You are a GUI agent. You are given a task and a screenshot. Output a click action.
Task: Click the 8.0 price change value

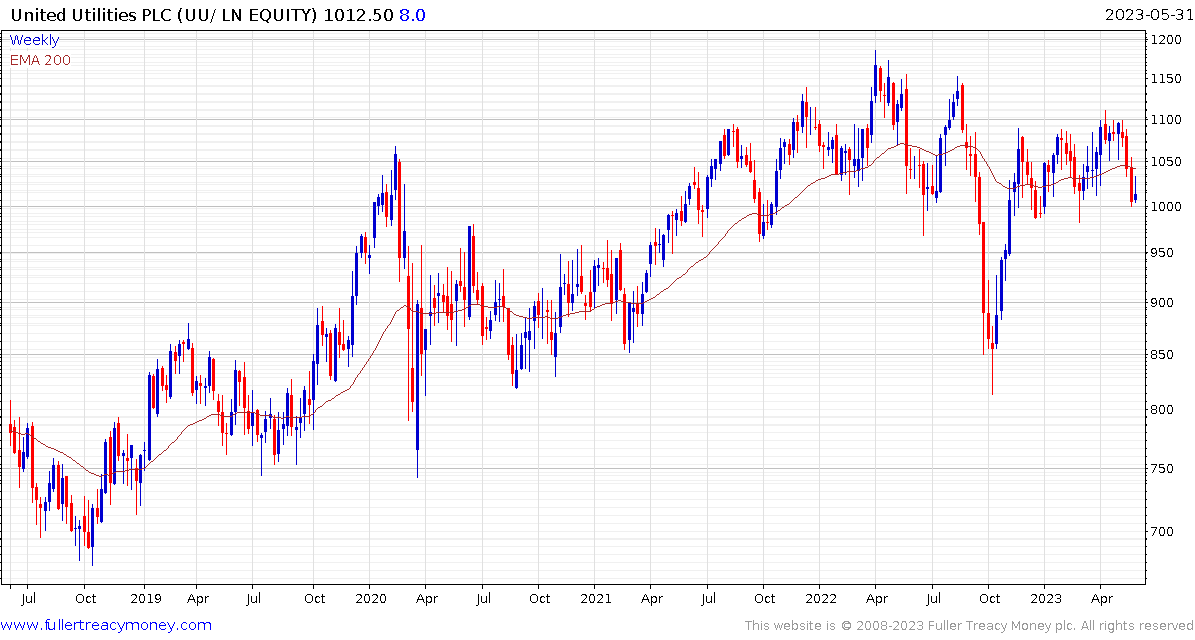412,14
